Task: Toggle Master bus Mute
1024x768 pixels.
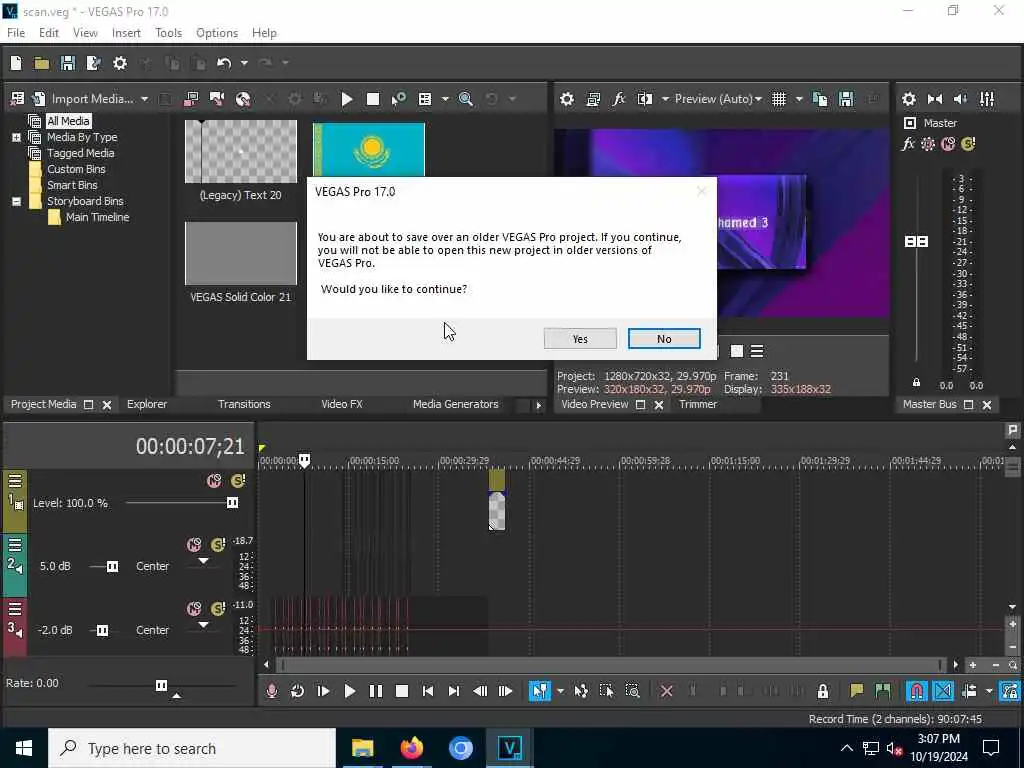Action: pos(948,144)
